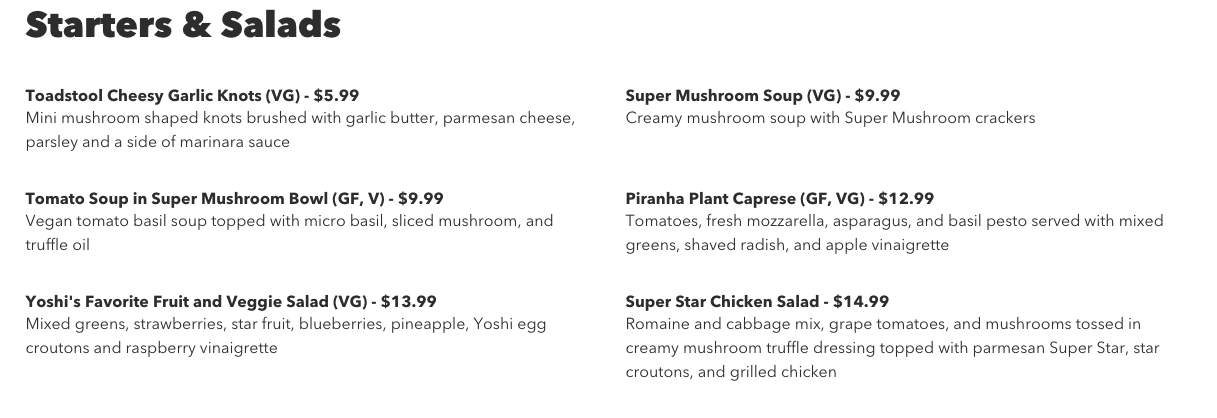
Task: Click the caprese description mentioning apple vinaigrette
Action: [x=894, y=232]
